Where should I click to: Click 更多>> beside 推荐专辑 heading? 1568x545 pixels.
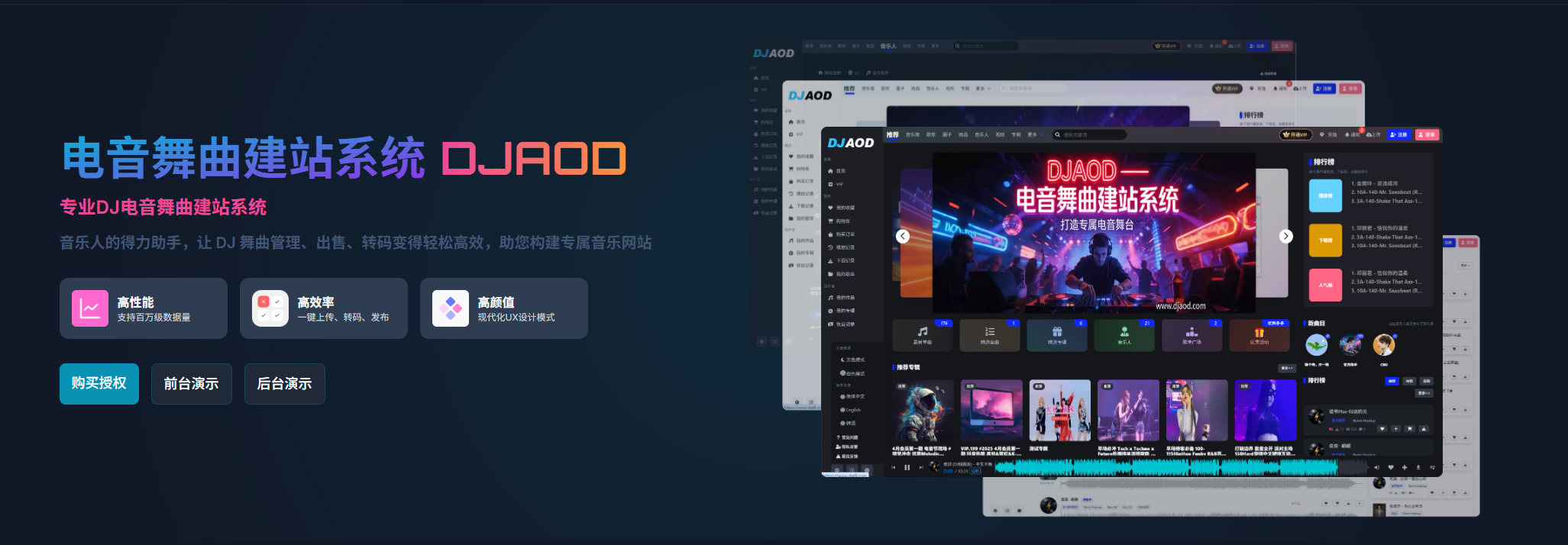[1287, 368]
